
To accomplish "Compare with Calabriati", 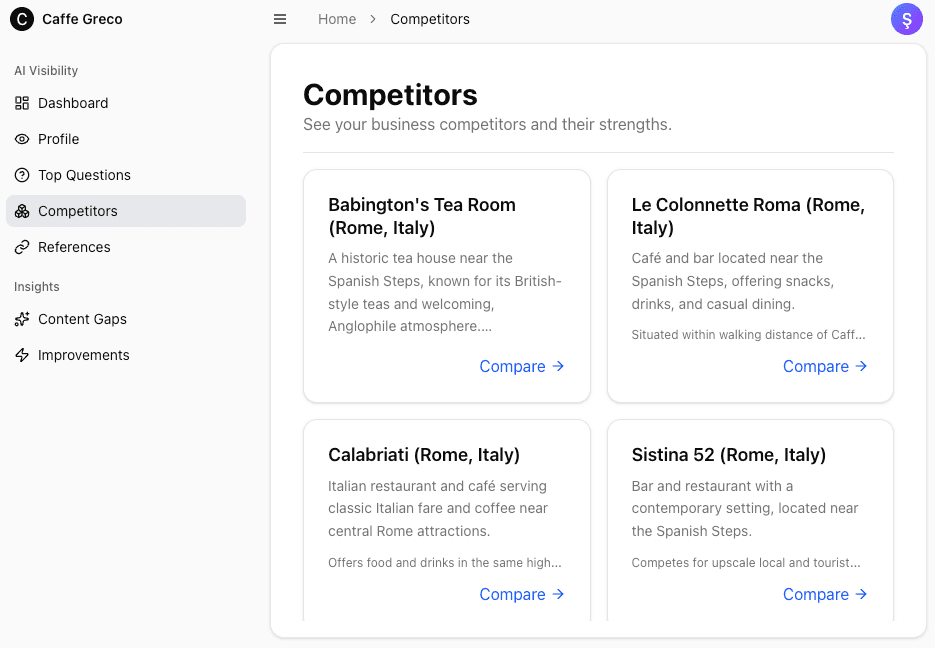I will pos(522,594).
